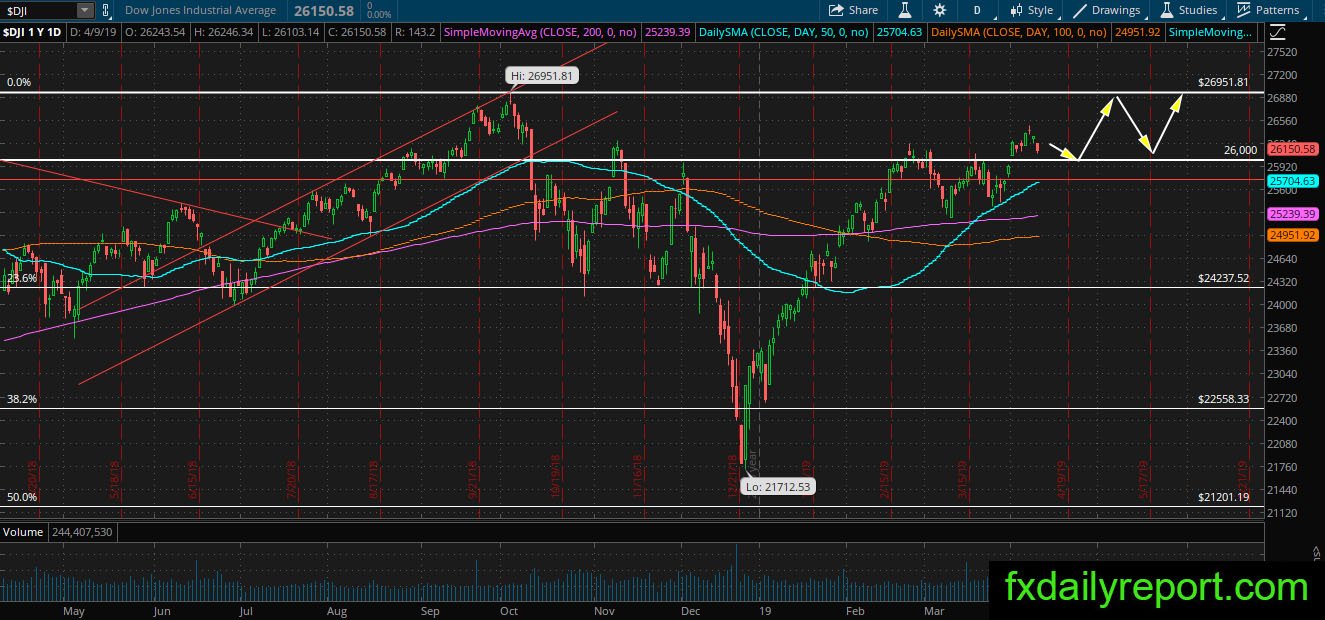
Task: Click the Lo: 21712.53 price bubble
Action: 777,487
